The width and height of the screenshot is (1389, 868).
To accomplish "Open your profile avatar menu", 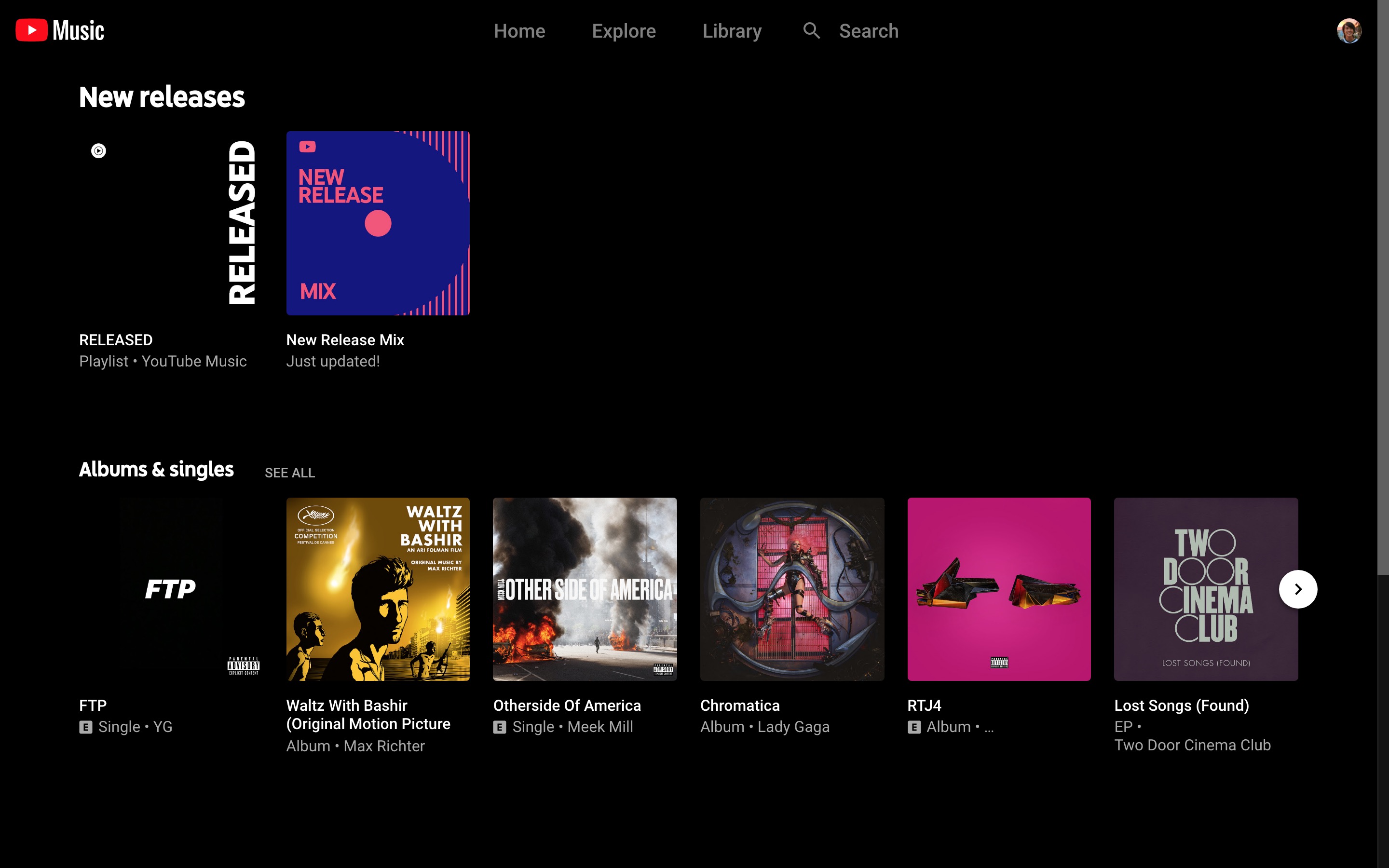I will tap(1349, 30).
